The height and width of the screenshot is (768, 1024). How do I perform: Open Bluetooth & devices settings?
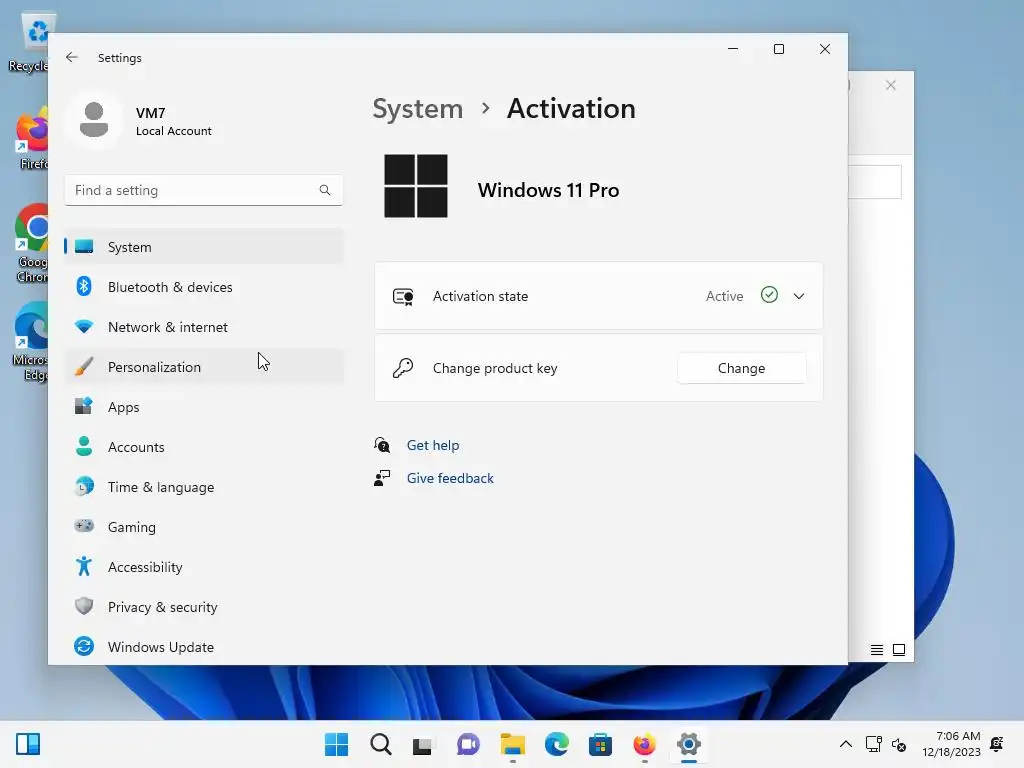pos(204,287)
